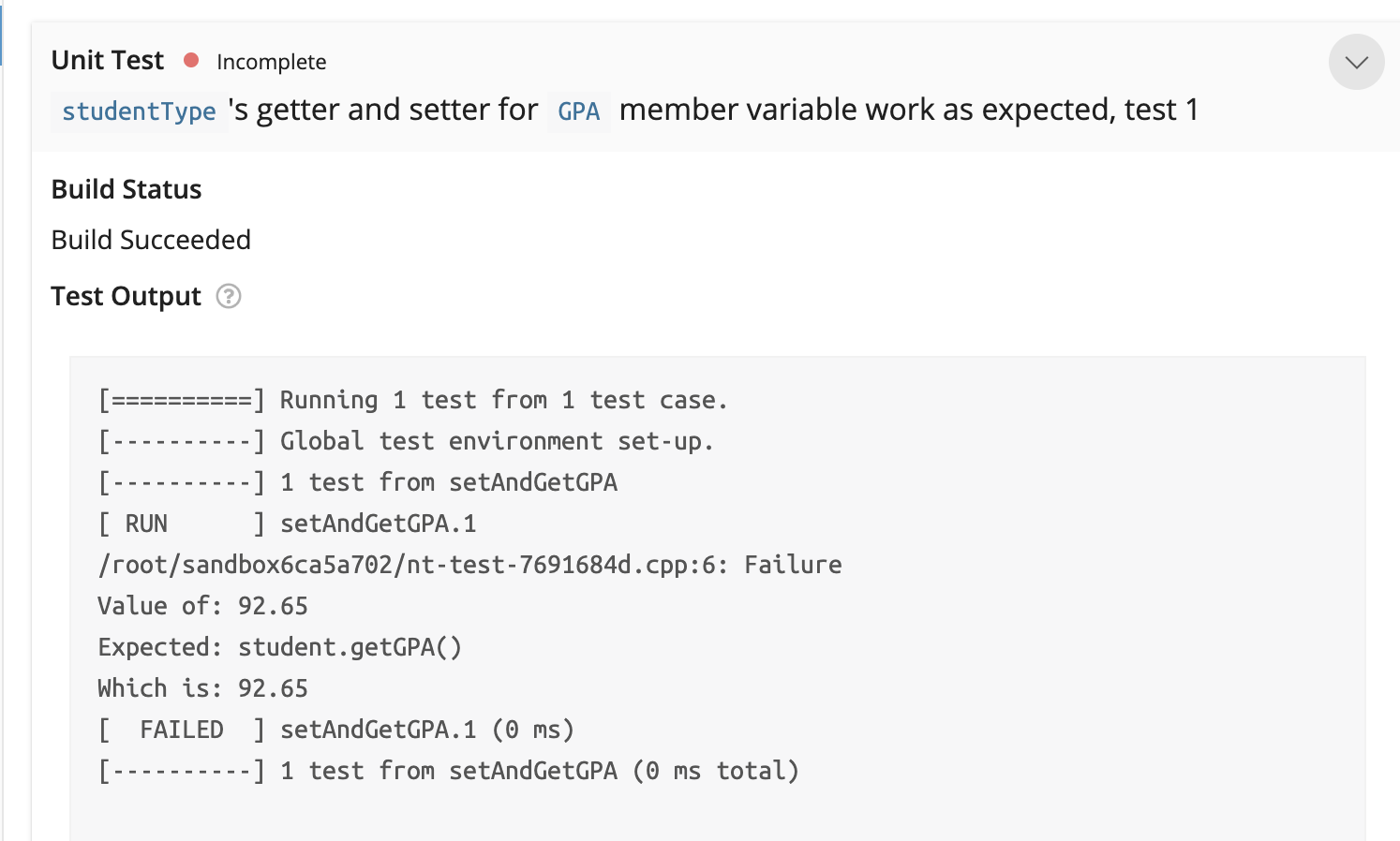Click the Test Output heading

(126, 296)
